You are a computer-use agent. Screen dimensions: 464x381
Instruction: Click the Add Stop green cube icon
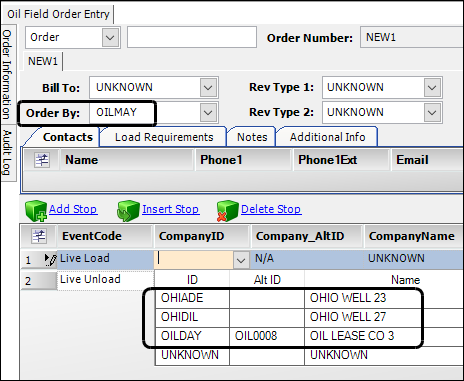click(x=36, y=211)
